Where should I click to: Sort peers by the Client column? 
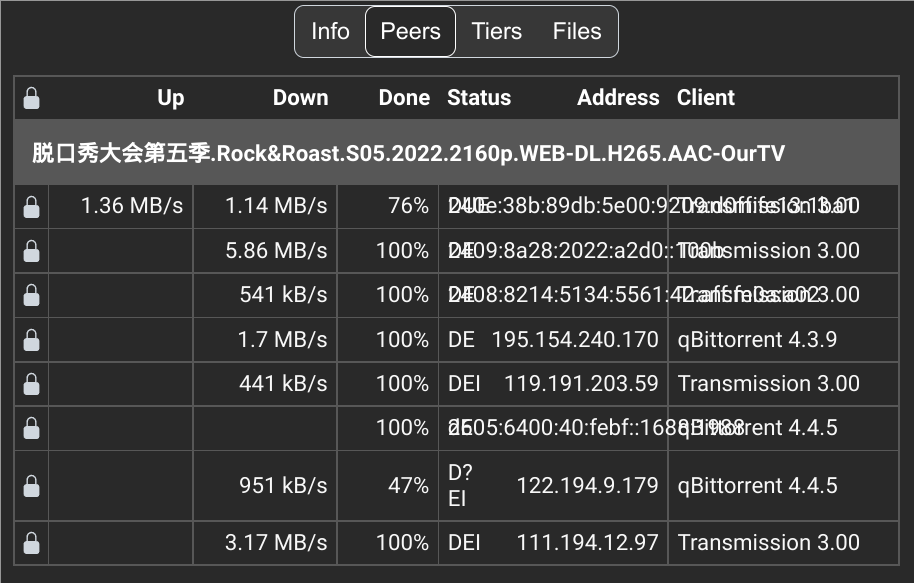pos(705,97)
